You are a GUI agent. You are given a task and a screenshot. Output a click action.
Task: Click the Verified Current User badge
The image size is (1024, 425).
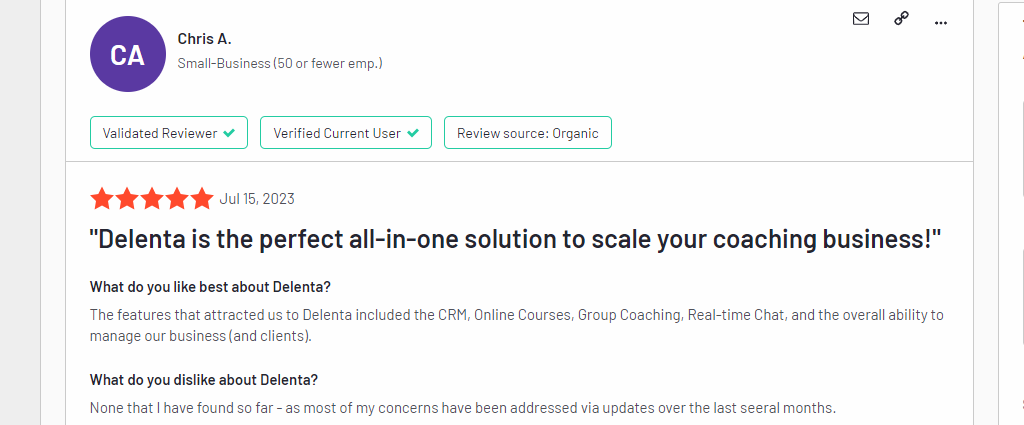coord(346,133)
